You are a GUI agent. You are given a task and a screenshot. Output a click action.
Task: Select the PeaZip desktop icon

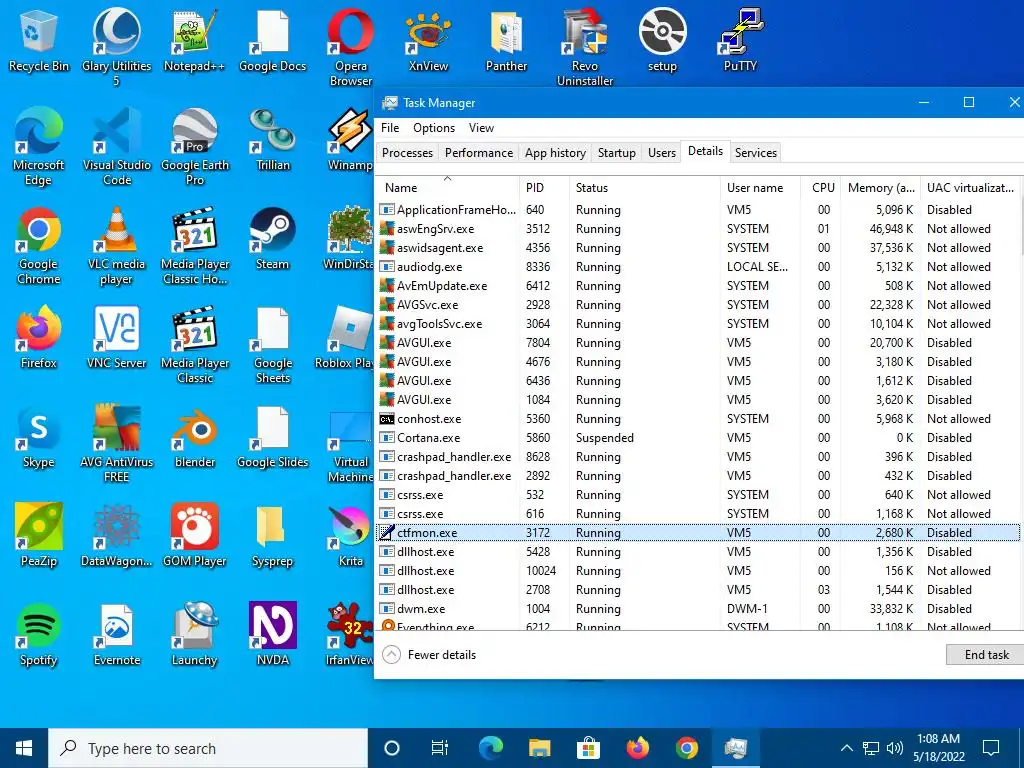[x=39, y=536]
